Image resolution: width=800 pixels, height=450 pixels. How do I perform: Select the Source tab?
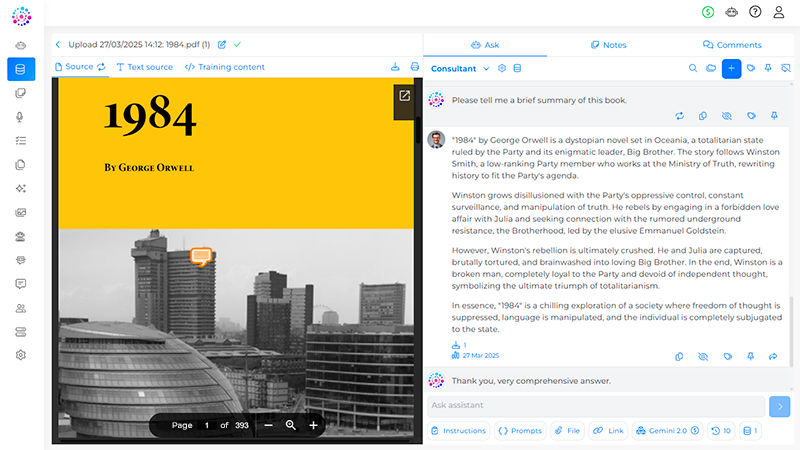(x=80, y=67)
